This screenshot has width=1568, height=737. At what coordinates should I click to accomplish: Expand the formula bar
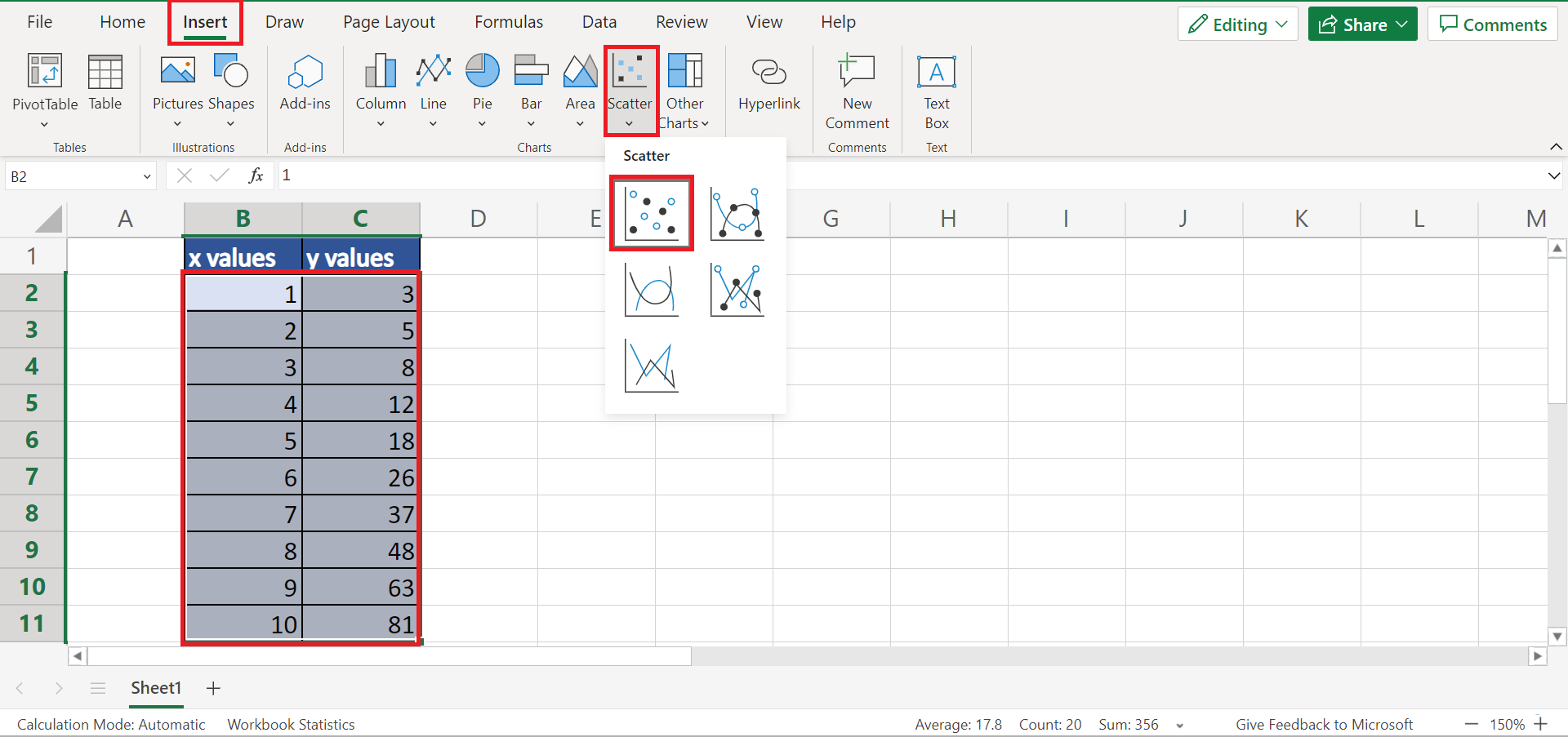coord(1553,175)
